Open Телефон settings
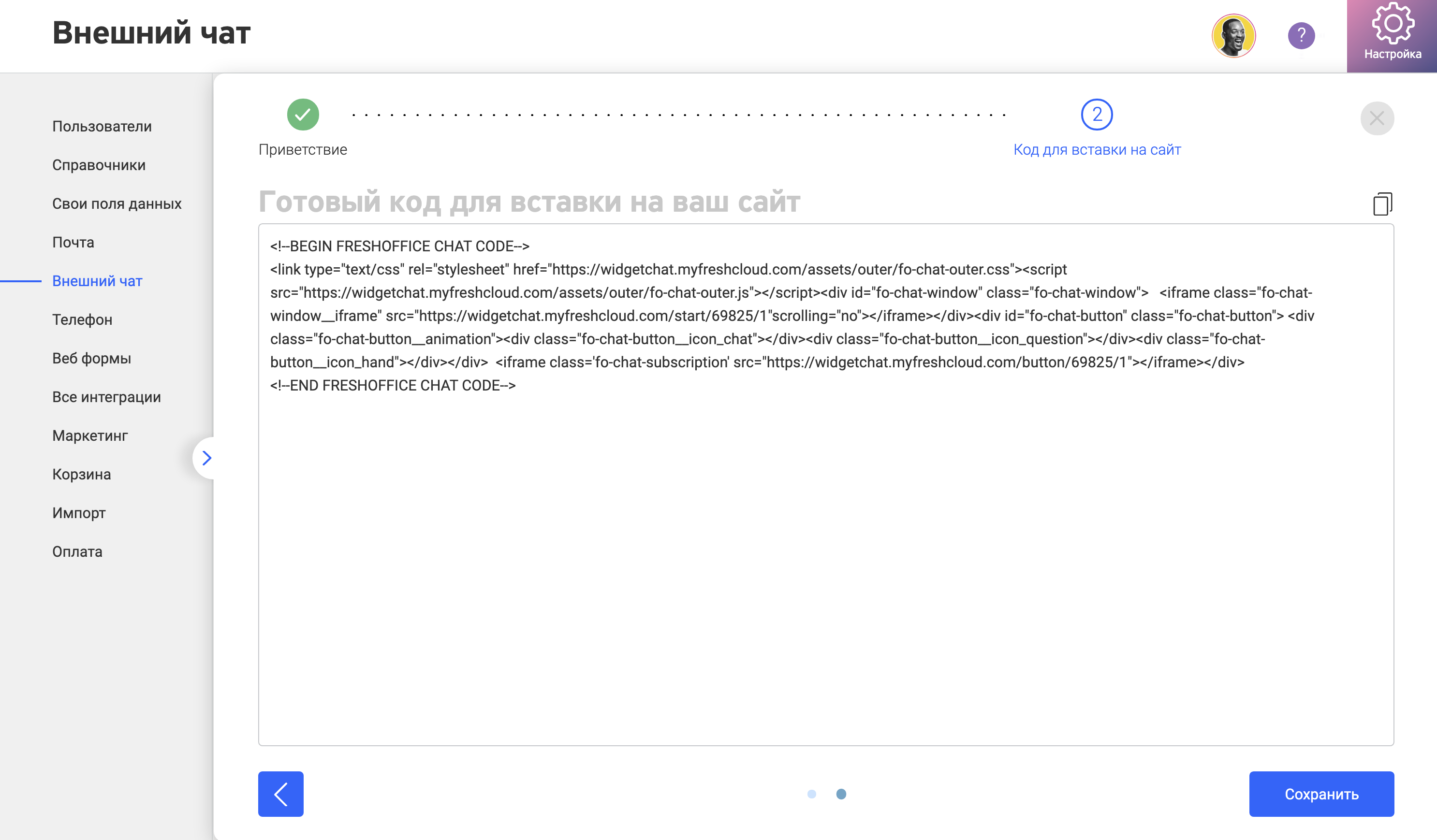Image resolution: width=1437 pixels, height=840 pixels. pyautogui.click(x=82, y=319)
